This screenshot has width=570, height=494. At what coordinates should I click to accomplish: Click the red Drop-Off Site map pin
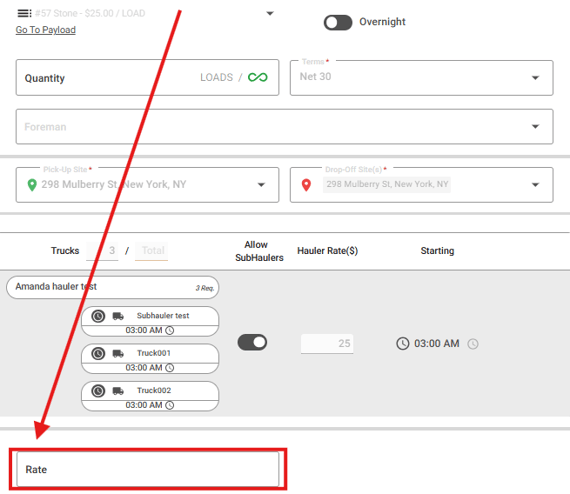tap(306, 185)
